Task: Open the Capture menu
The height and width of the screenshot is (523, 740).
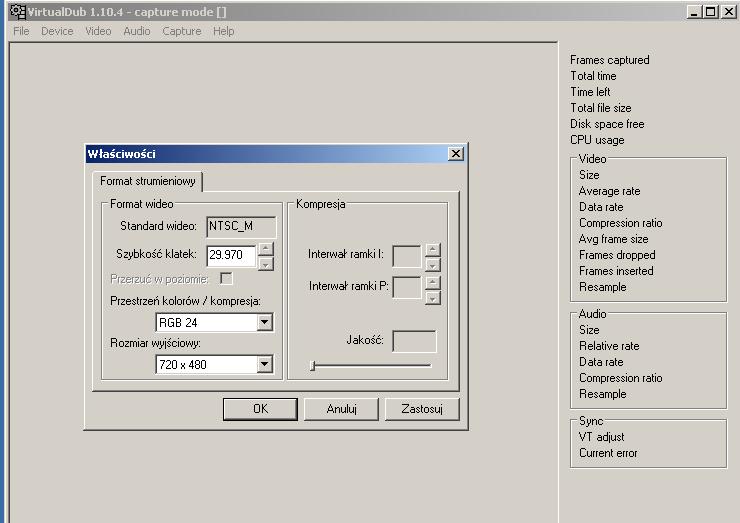Action: (181, 31)
